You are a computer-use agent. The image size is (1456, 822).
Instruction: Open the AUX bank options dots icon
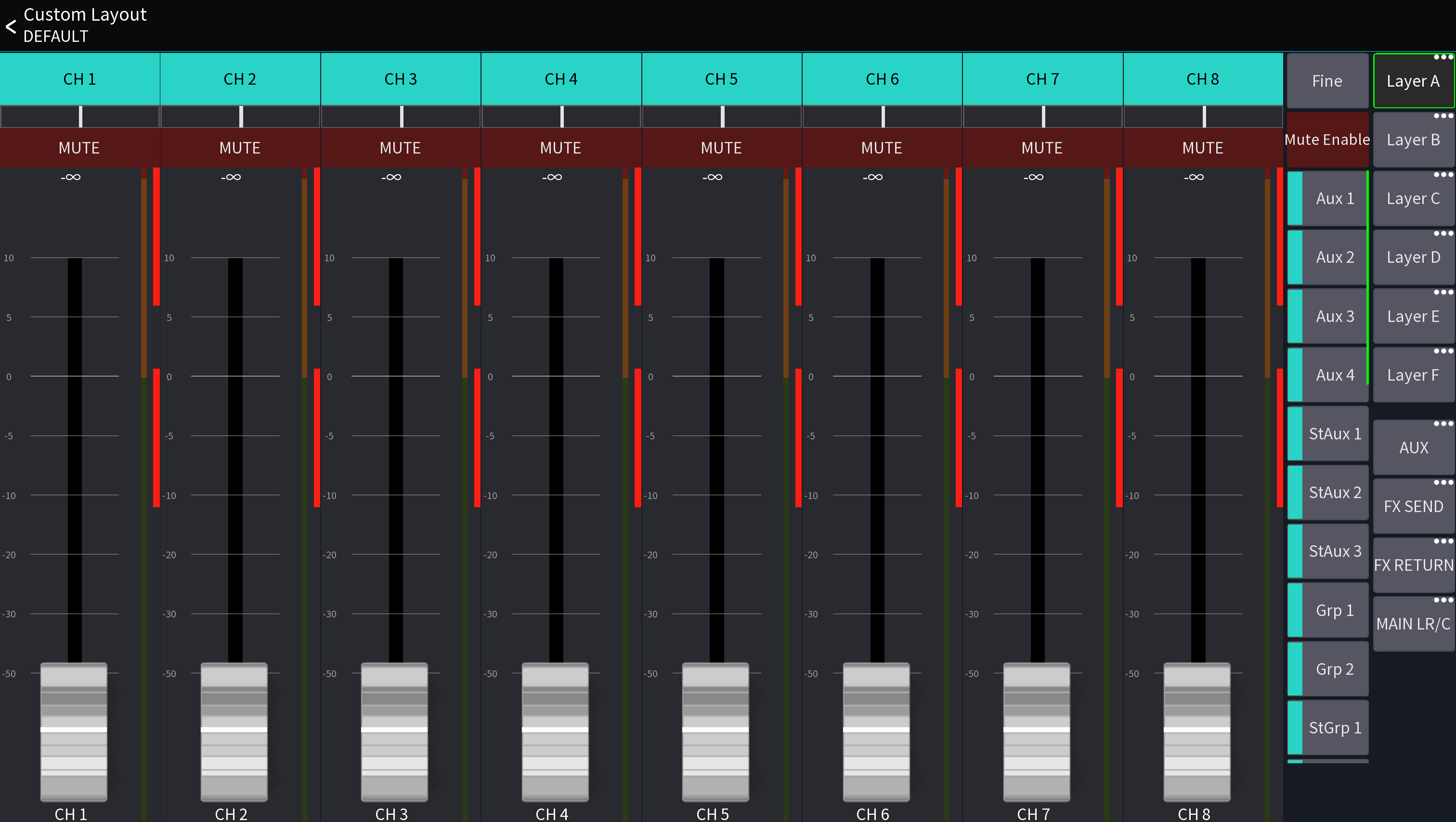click(x=1443, y=423)
